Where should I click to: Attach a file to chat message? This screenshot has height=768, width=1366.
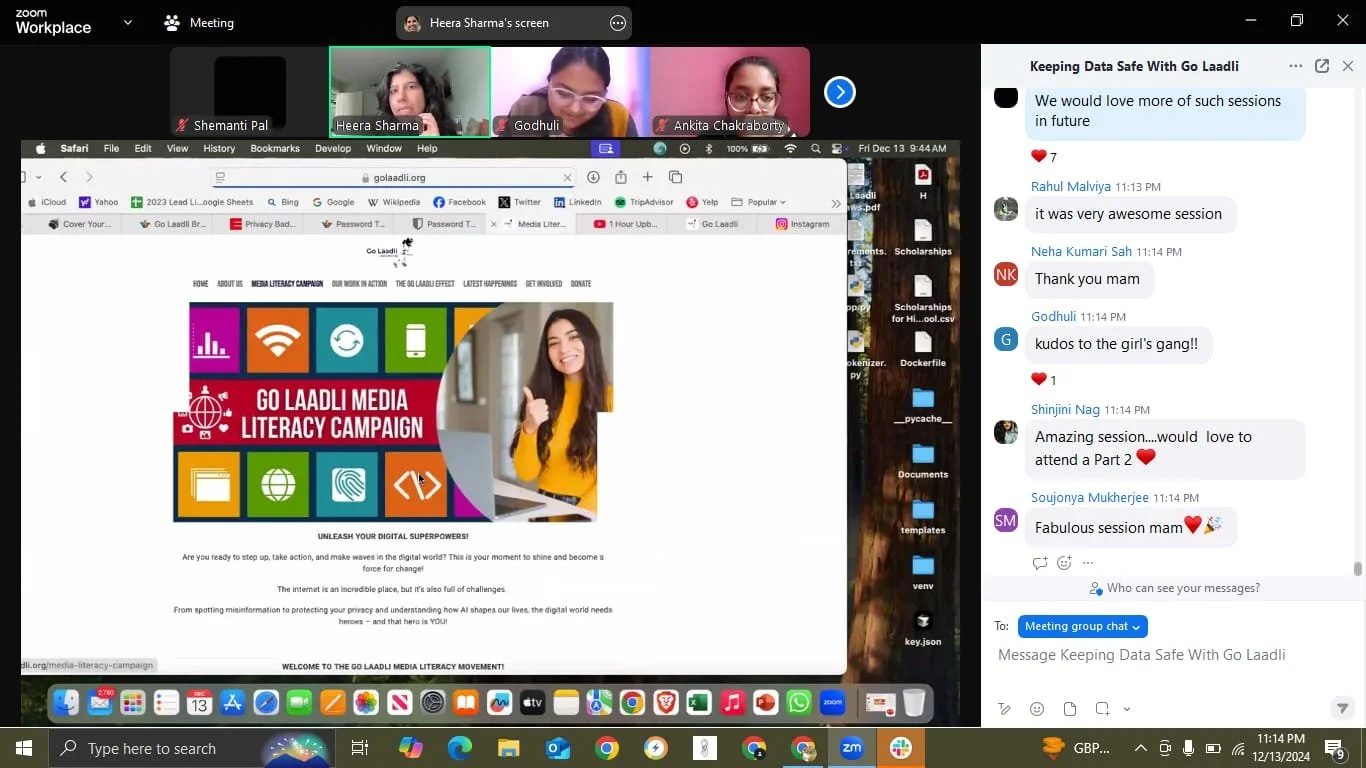[1070, 709]
